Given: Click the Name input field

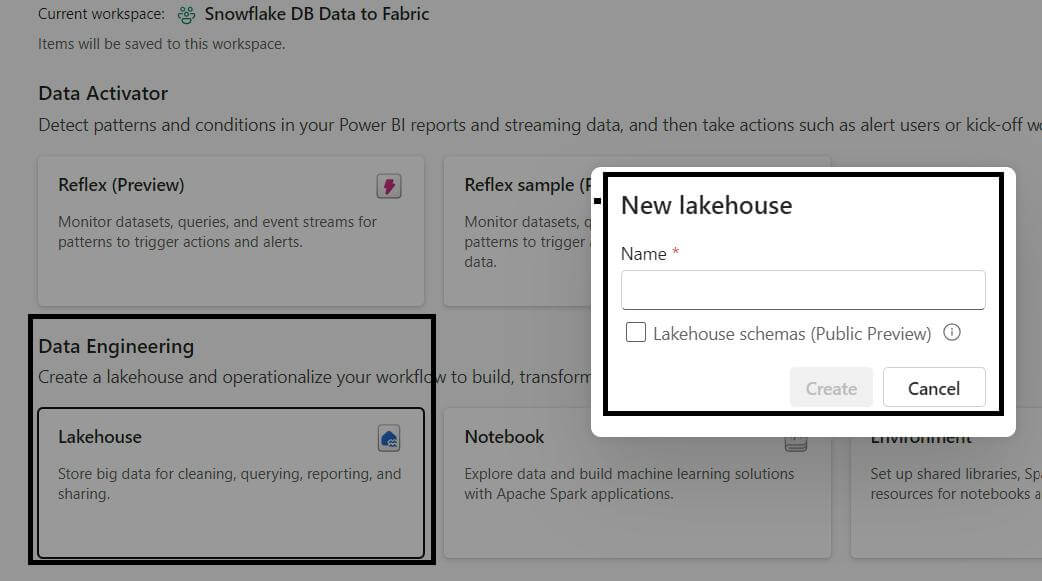Looking at the screenshot, I should pyautogui.click(x=803, y=290).
